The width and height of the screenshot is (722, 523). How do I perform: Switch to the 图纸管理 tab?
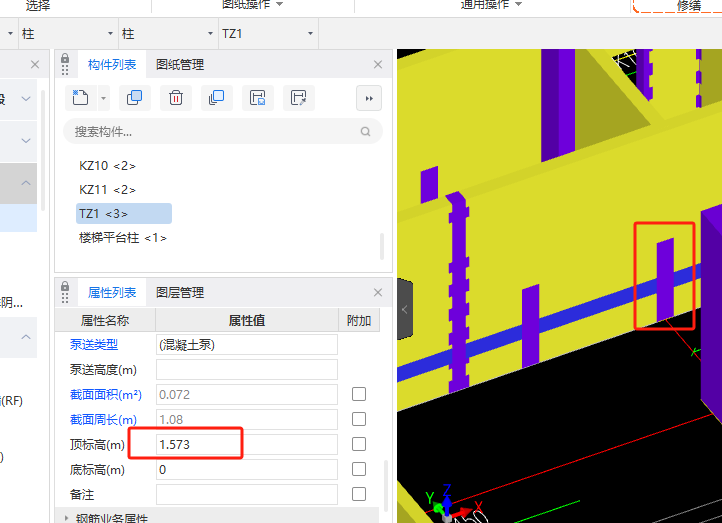pyautogui.click(x=180, y=64)
